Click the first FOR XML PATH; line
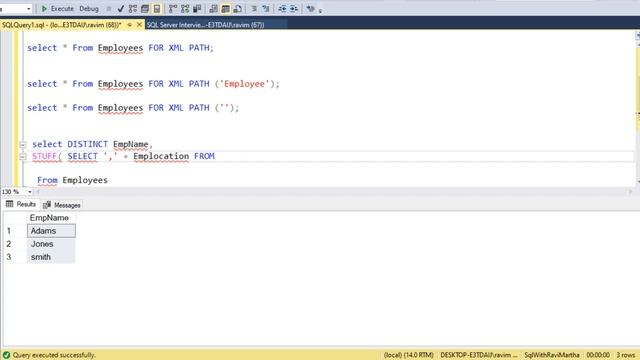Image resolution: width=640 pixels, height=360 pixels. (120, 48)
